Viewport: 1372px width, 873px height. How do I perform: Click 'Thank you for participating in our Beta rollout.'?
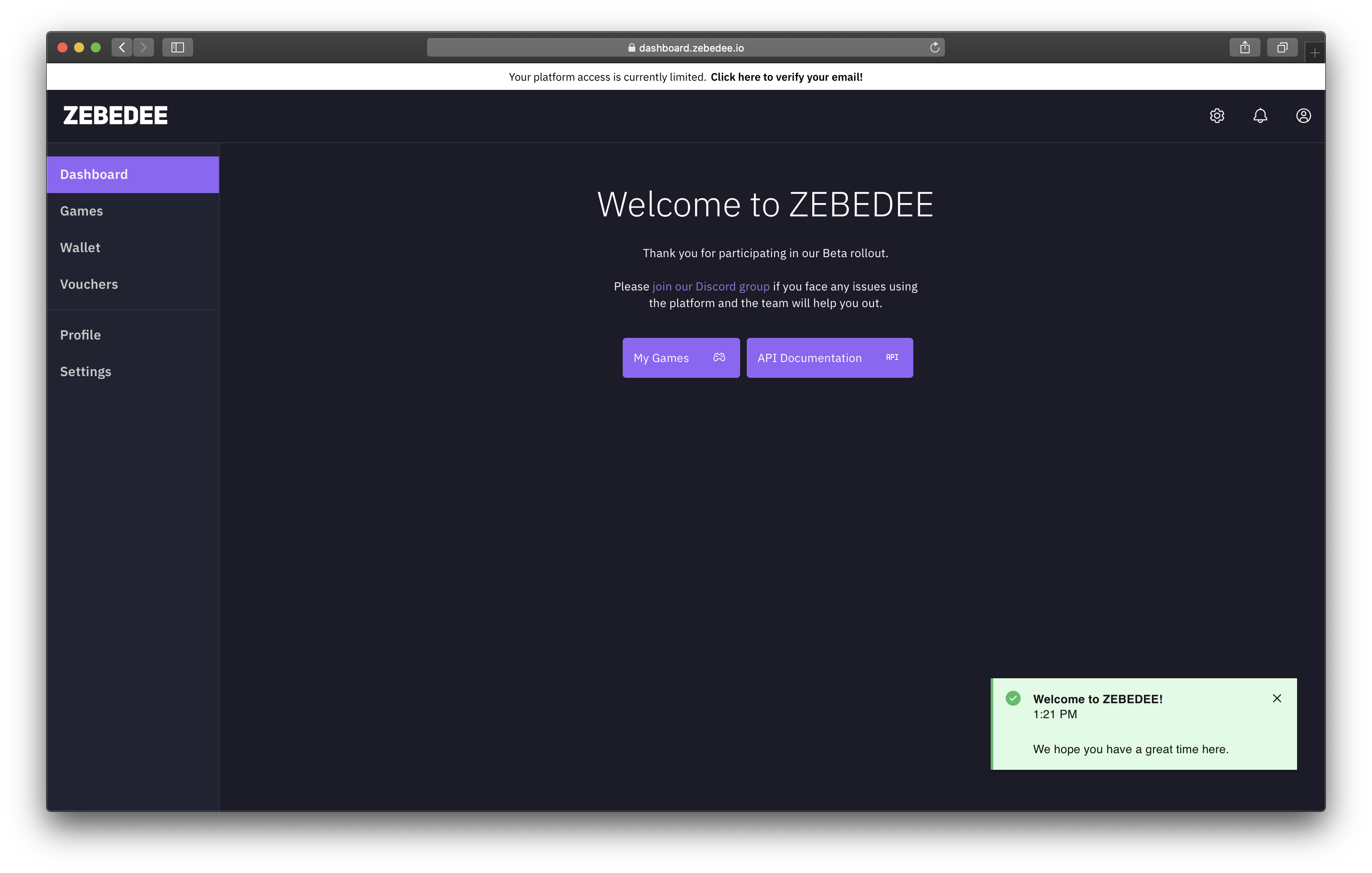pyautogui.click(x=765, y=253)
